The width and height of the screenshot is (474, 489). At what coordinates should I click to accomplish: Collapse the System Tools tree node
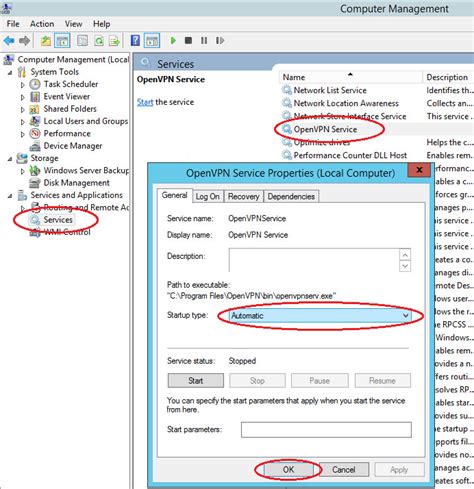click(10, 72)
